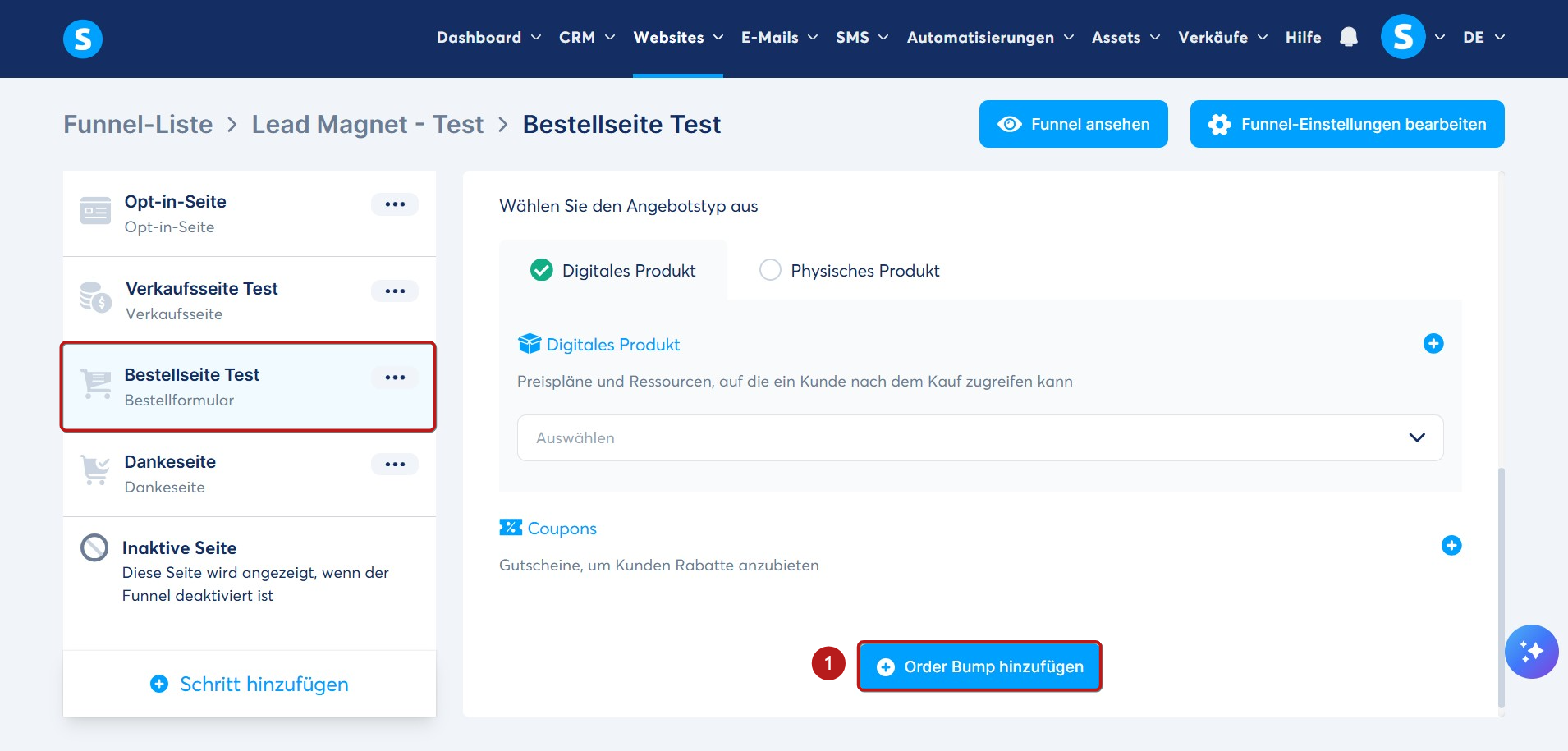The height and width of the screenshot is (751, 1568).
Task: Add a coupon with the plus icon
Action: (x=1451, y=545)
